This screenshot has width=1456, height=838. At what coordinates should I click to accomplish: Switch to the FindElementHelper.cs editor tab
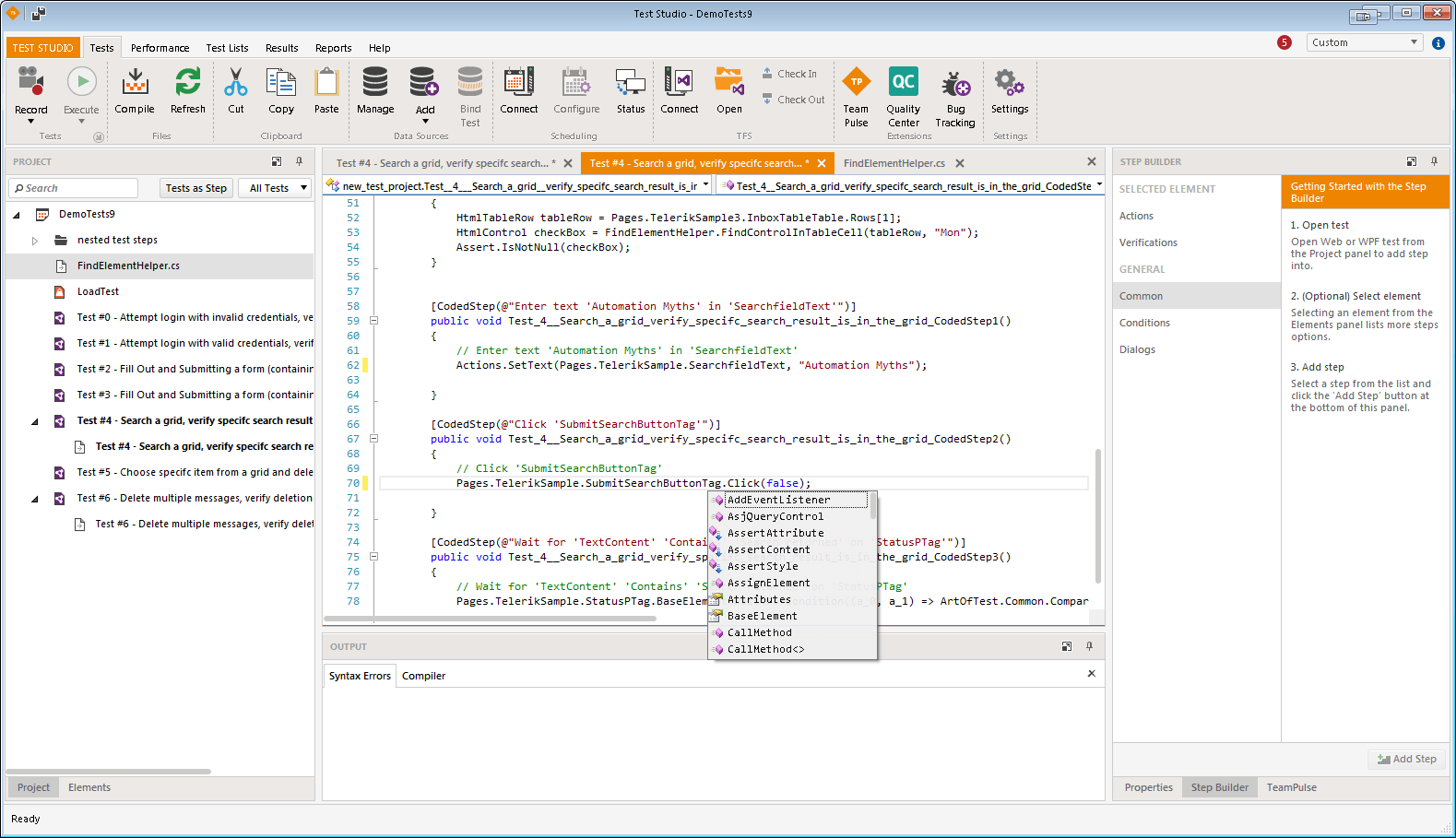[894, 163]
